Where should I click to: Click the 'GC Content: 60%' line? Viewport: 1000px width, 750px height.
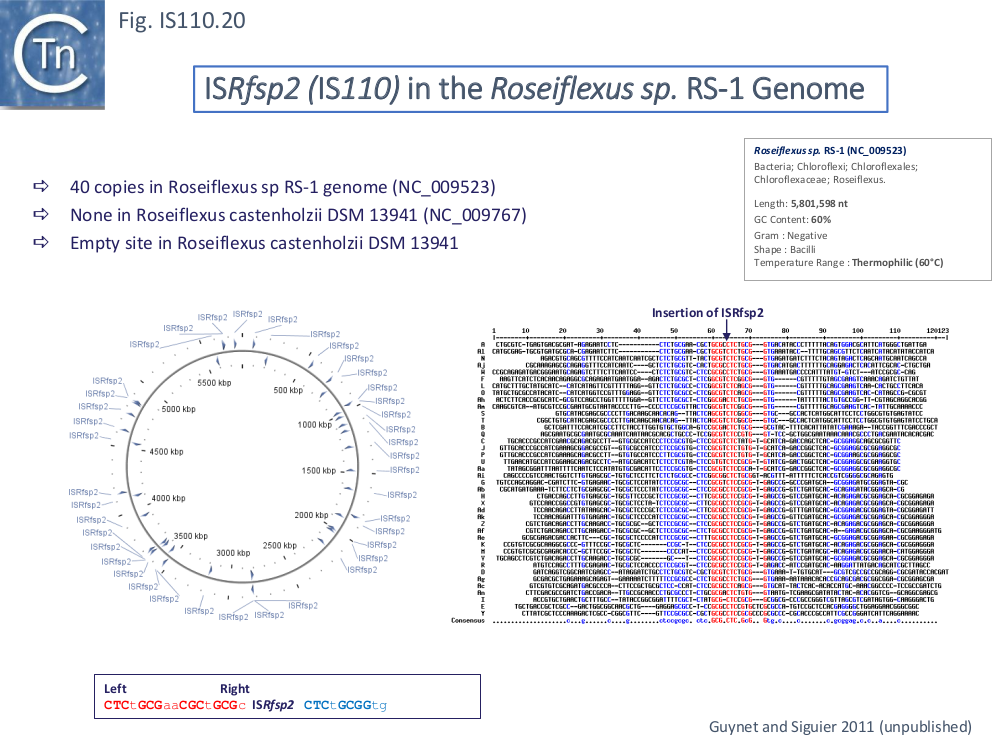pos(793,218)
